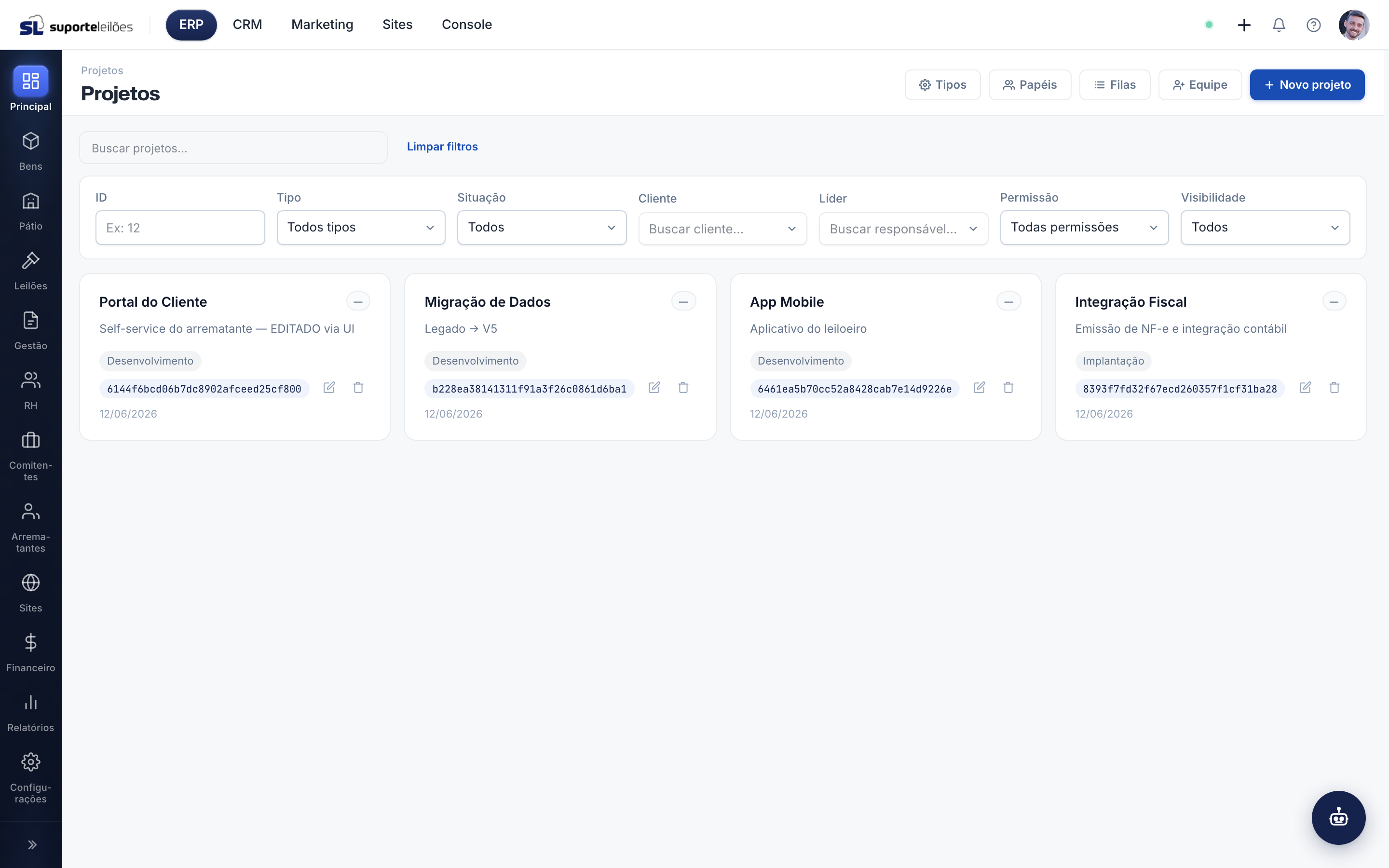Viewport: 1389px width, 868px height.
Task: Open the Visibilidade dropdown
Action: (x=1265, y=227)
